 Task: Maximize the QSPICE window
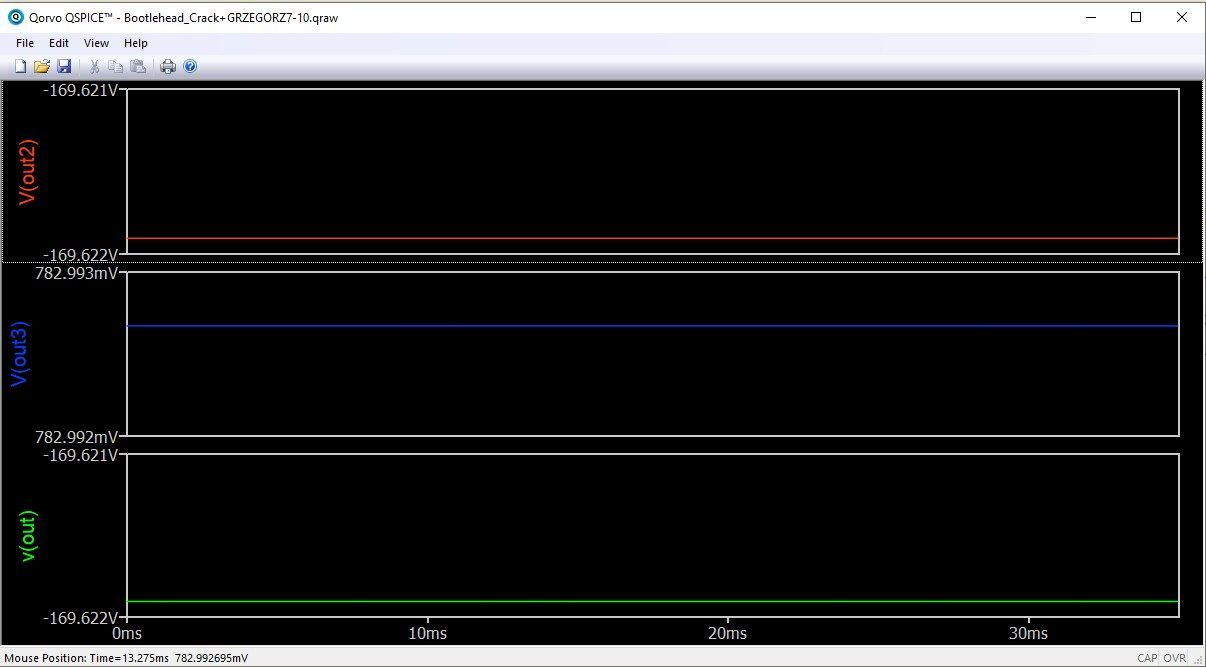coord(1136,17)
